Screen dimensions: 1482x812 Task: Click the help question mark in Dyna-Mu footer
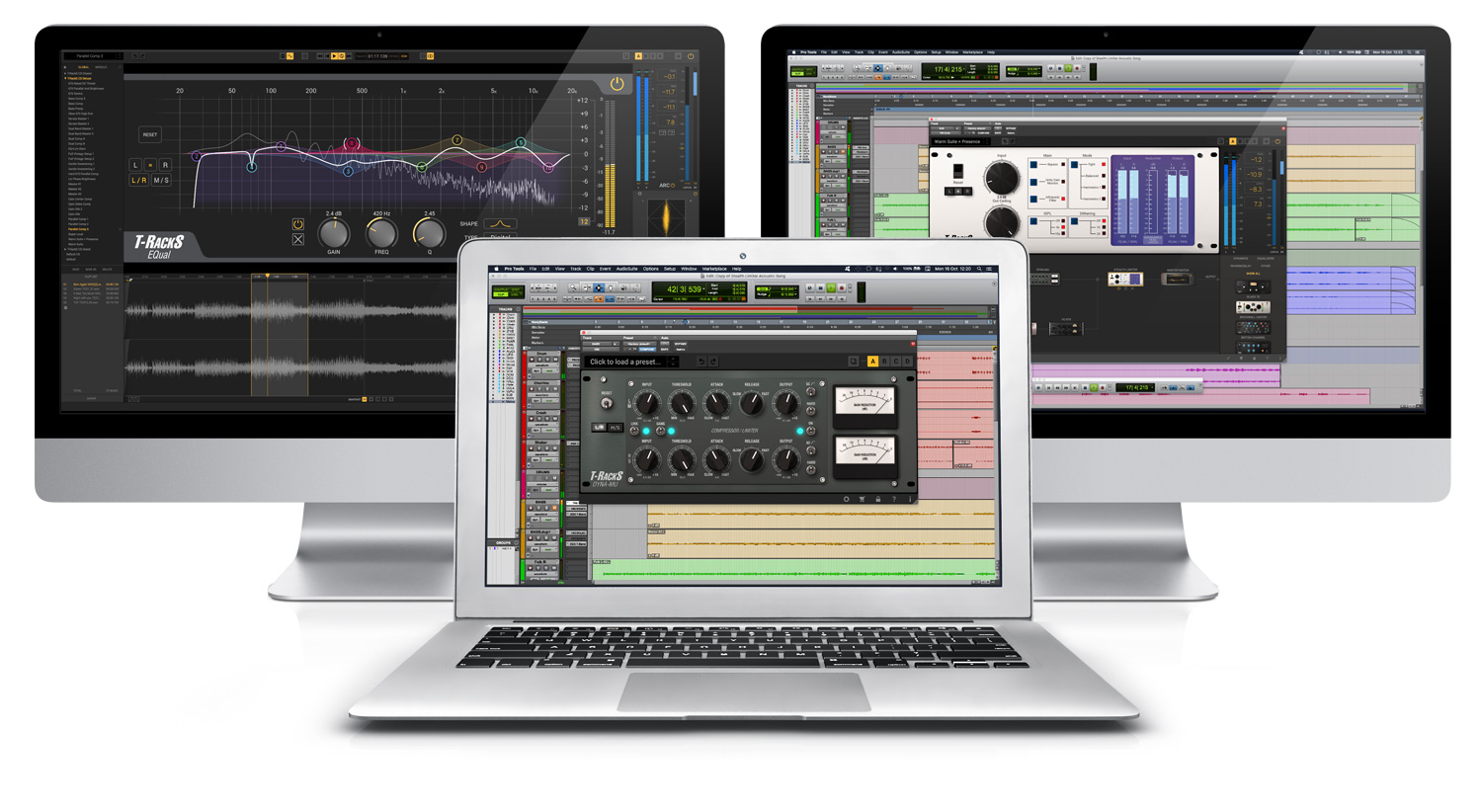click(894, 499)
